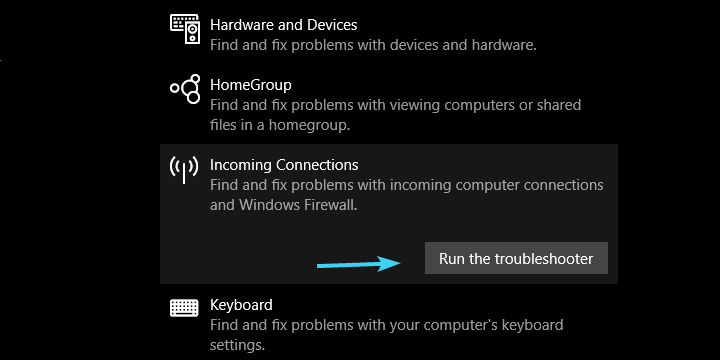720x360 pixels.
Task: Select the incoming computer connections description line
Action: pyautogui.click(x=406, y=185)
